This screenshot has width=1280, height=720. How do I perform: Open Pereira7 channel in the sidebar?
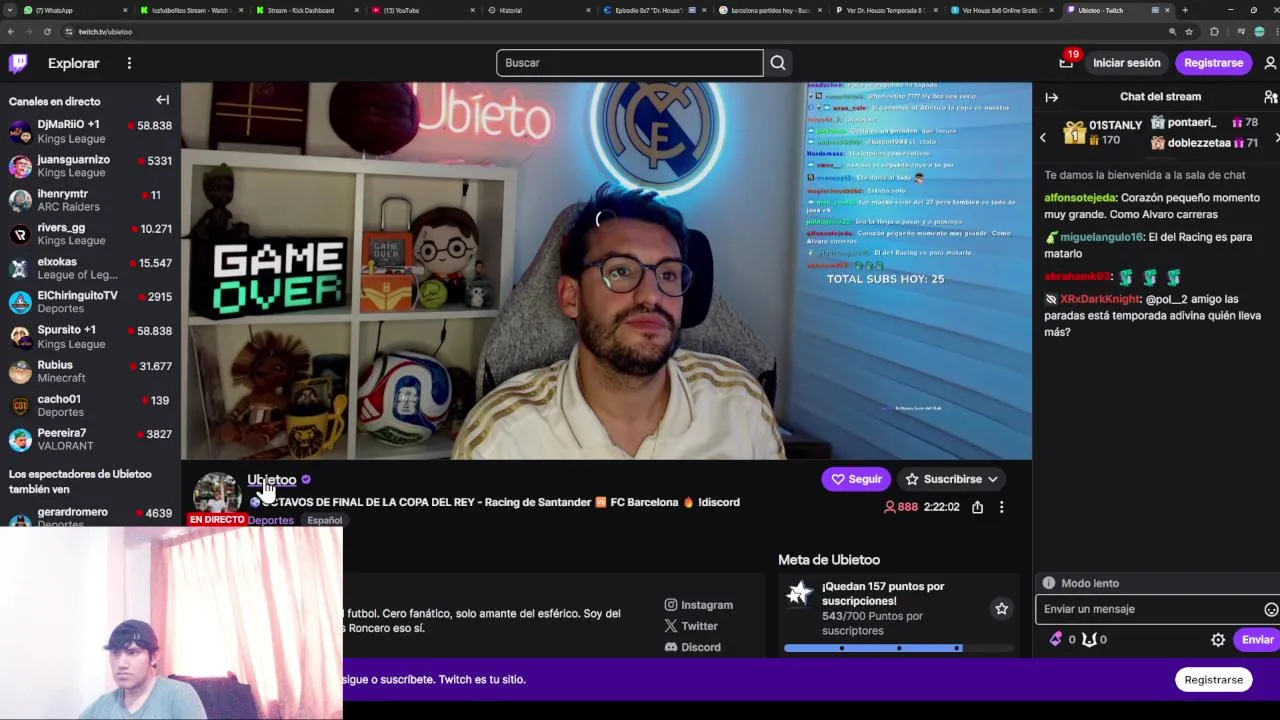(x=90, y=439)
